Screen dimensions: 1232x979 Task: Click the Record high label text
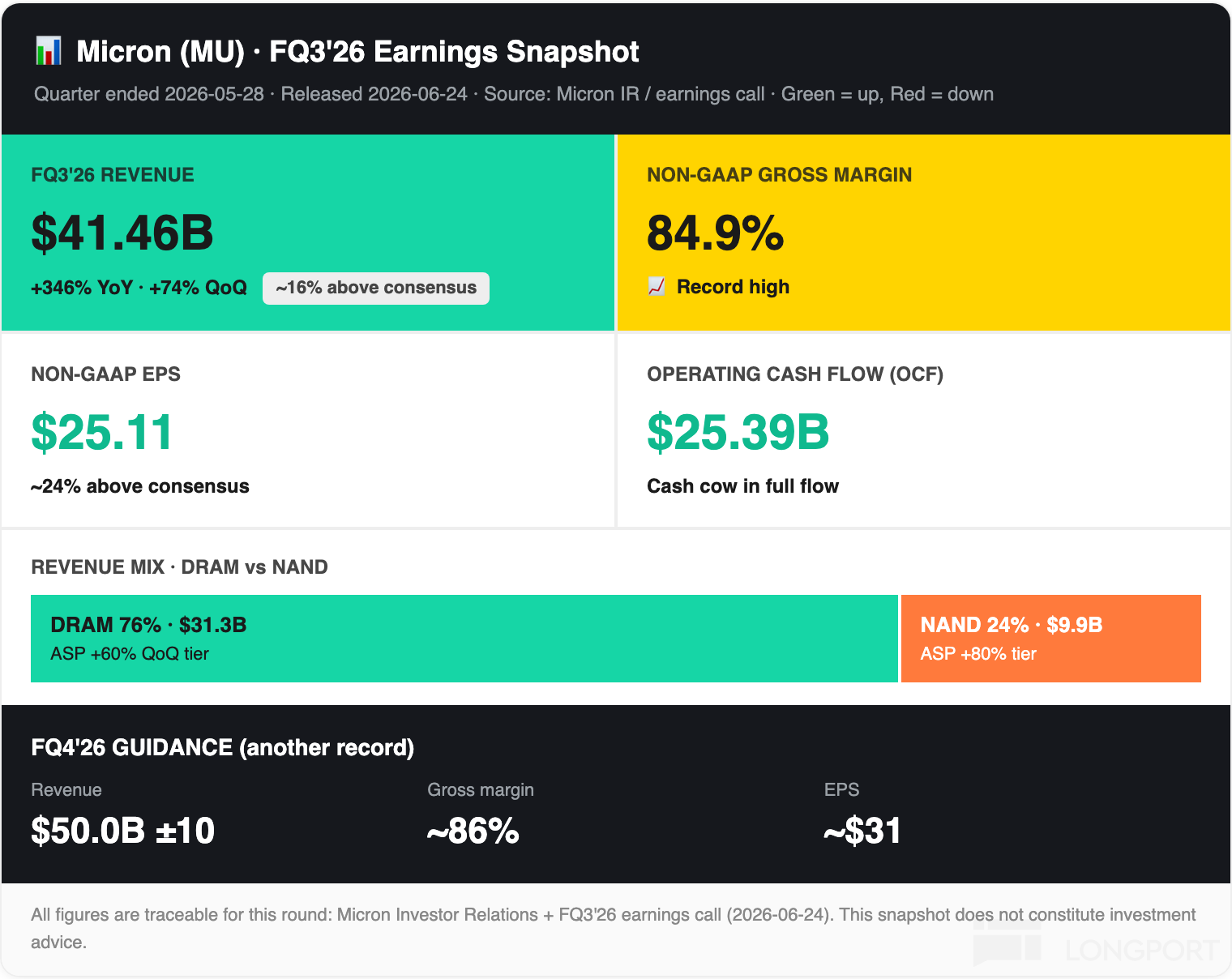click(x=733, y=287)
